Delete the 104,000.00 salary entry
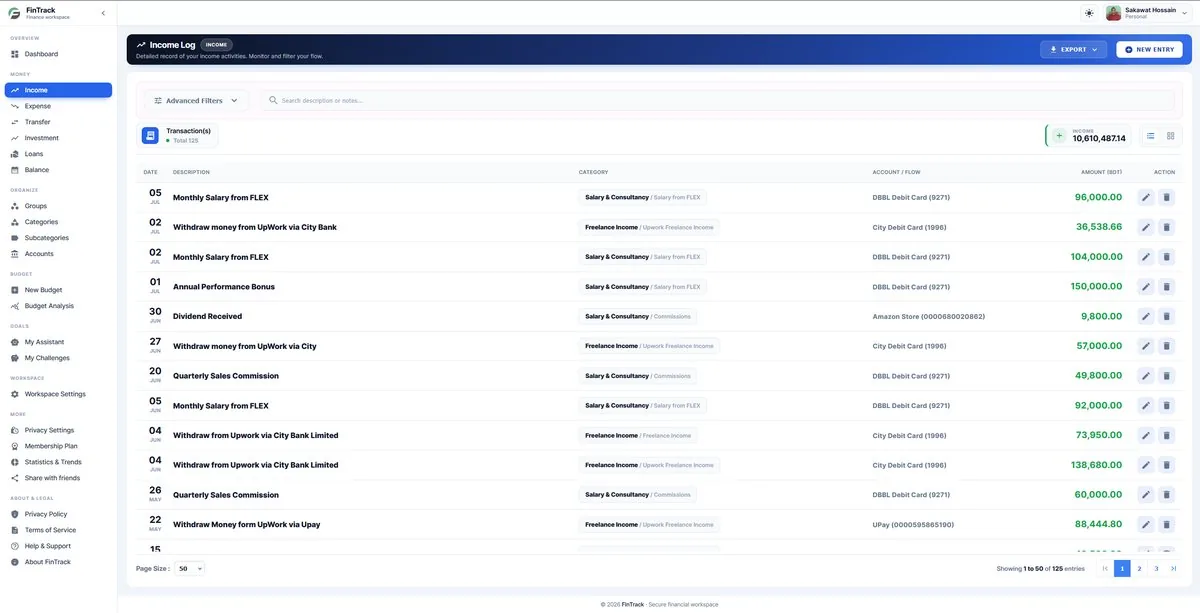This screenshot has height=613, width=1200. [x=1166, y=257]
